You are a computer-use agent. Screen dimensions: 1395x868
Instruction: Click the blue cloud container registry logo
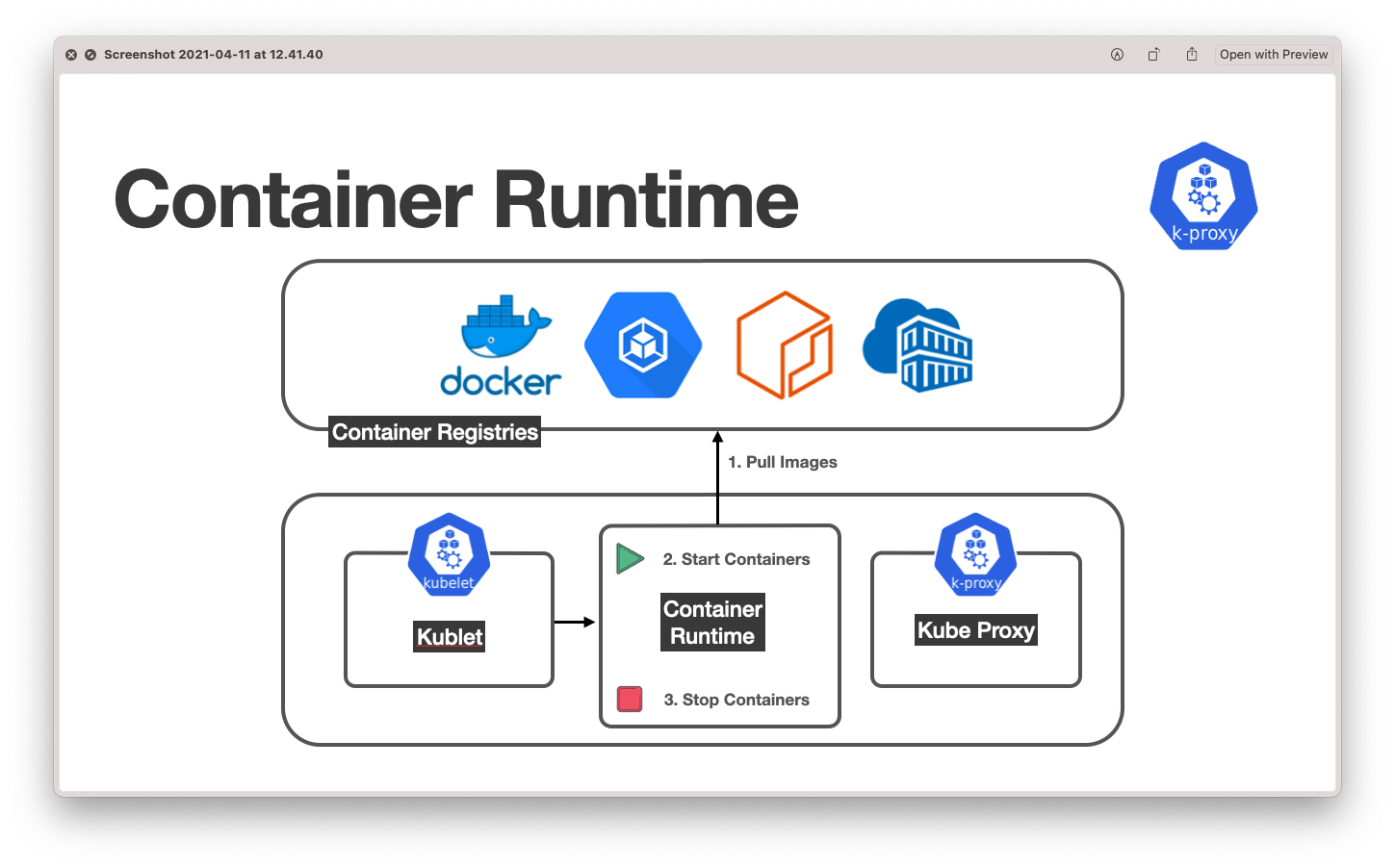917,345
